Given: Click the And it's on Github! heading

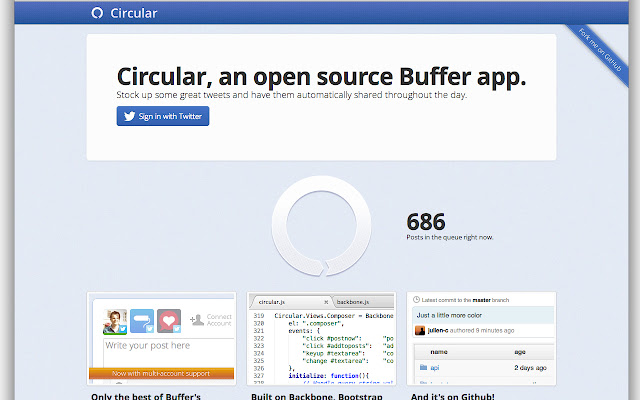Looking at the screenshot, I should point(452,397).
